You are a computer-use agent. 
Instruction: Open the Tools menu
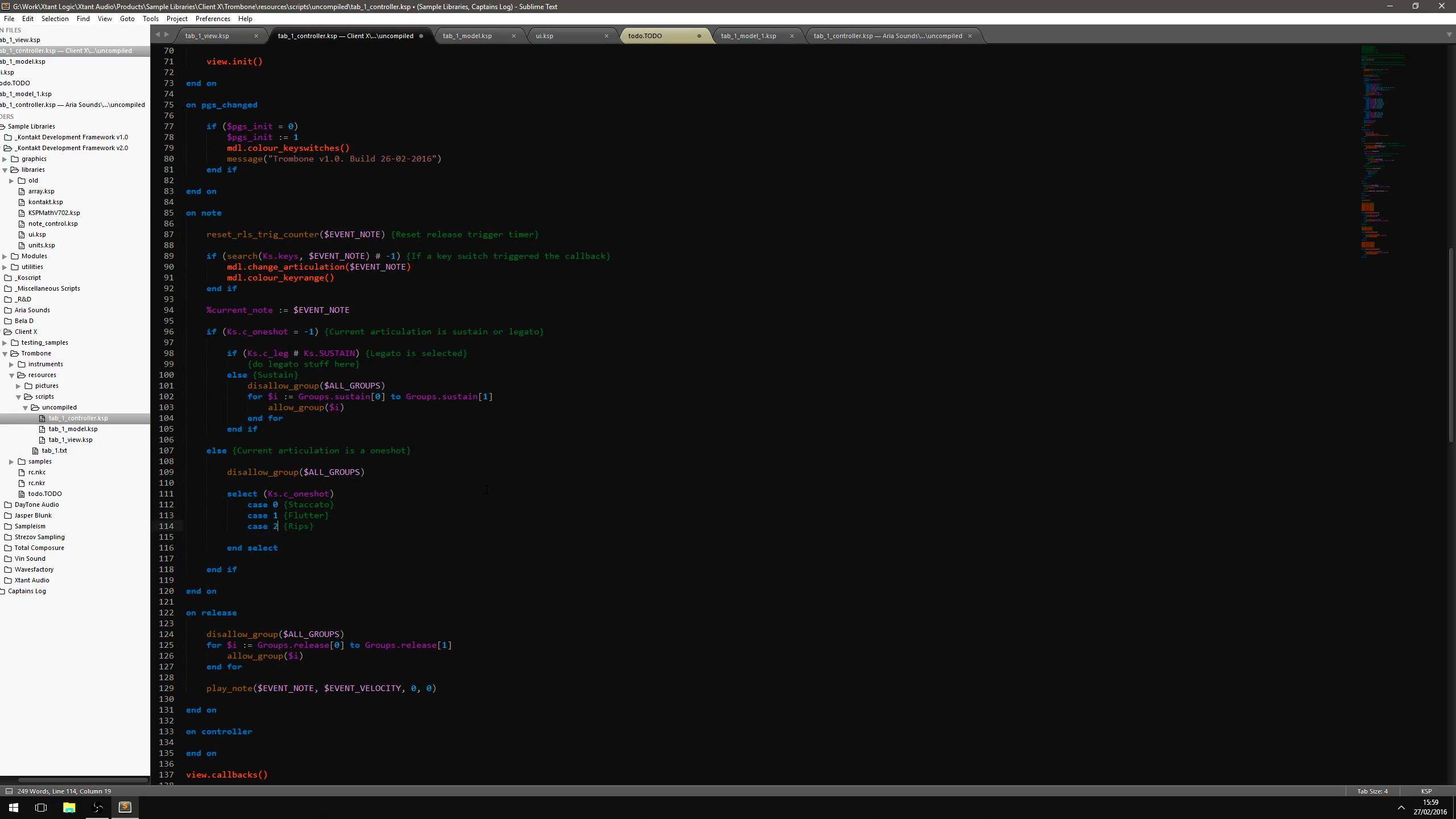click(x=150, y=19)
